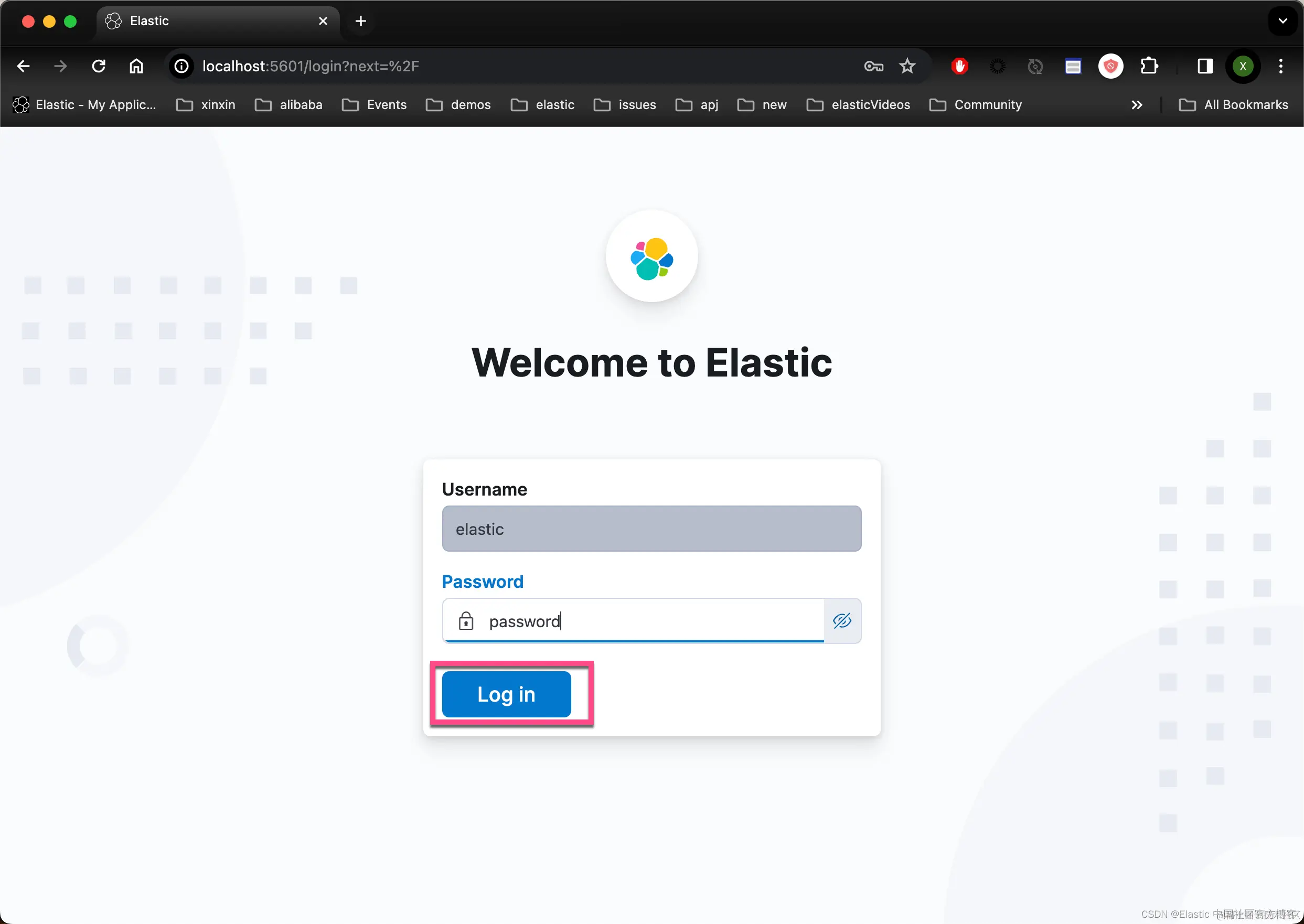The image size is (1304, 924).
Task: Open Elastic - My Applic... bookmark
Action: 84,105
